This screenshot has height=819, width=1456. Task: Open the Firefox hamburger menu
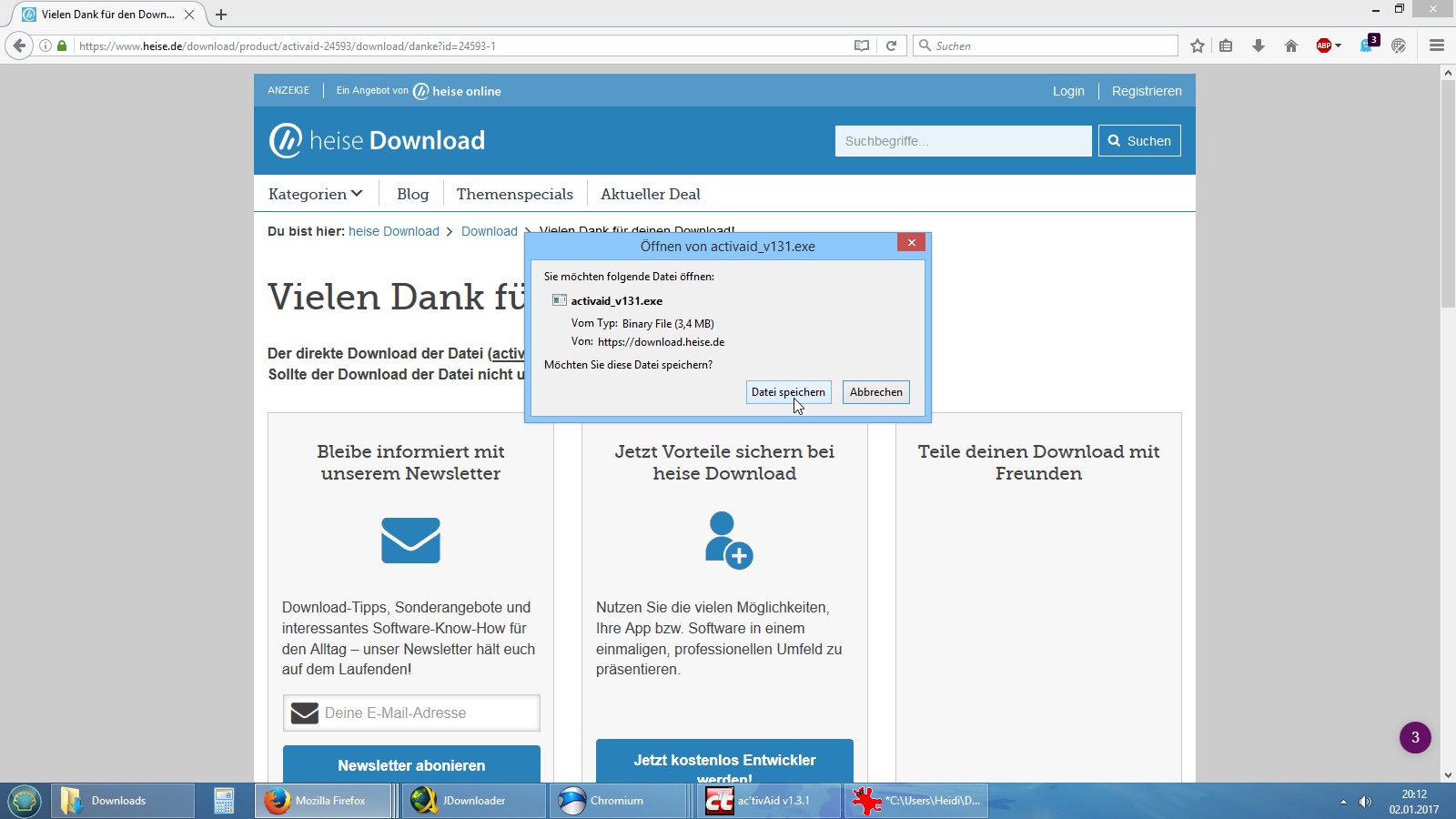pyautogui.click(x=1437, y=45)
